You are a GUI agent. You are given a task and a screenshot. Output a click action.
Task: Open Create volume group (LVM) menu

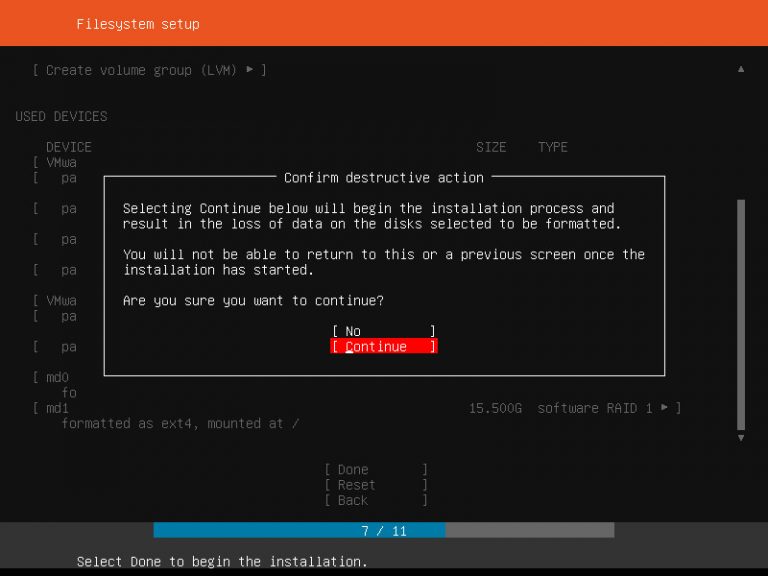click(149, 70)
